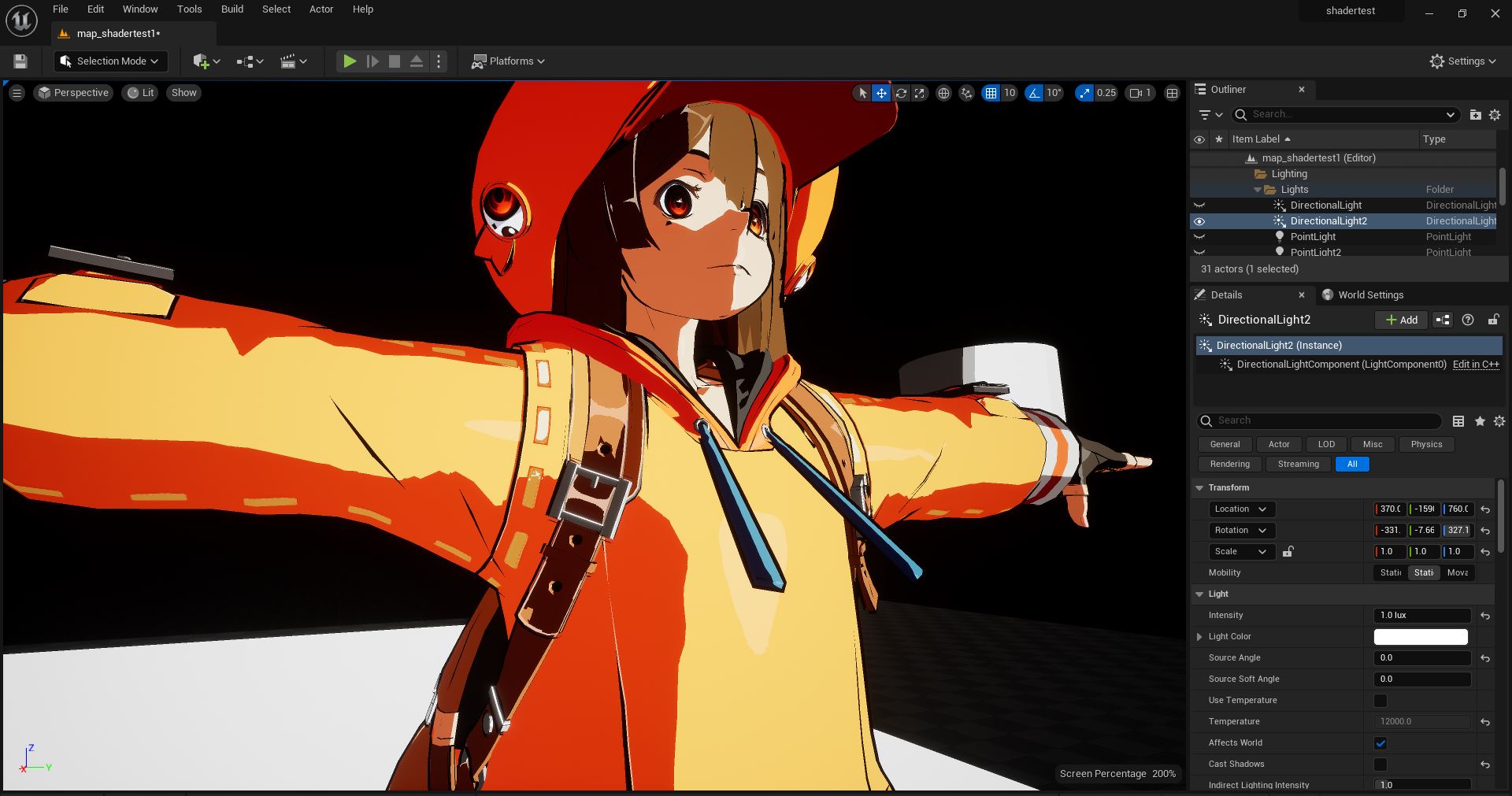Click the skip frame play button

click(x=372, y=61)
